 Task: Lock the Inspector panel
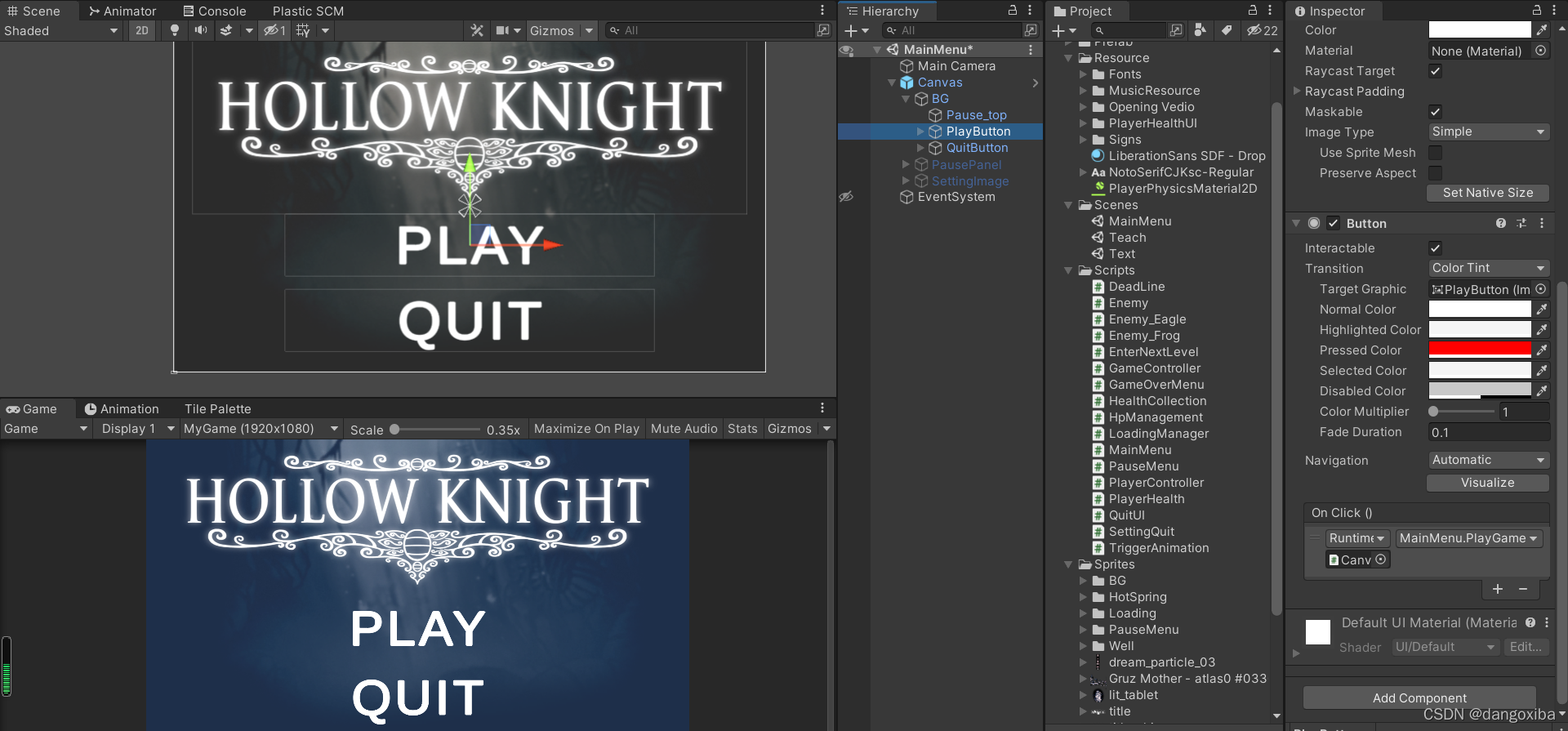[x=1537, y=10]
